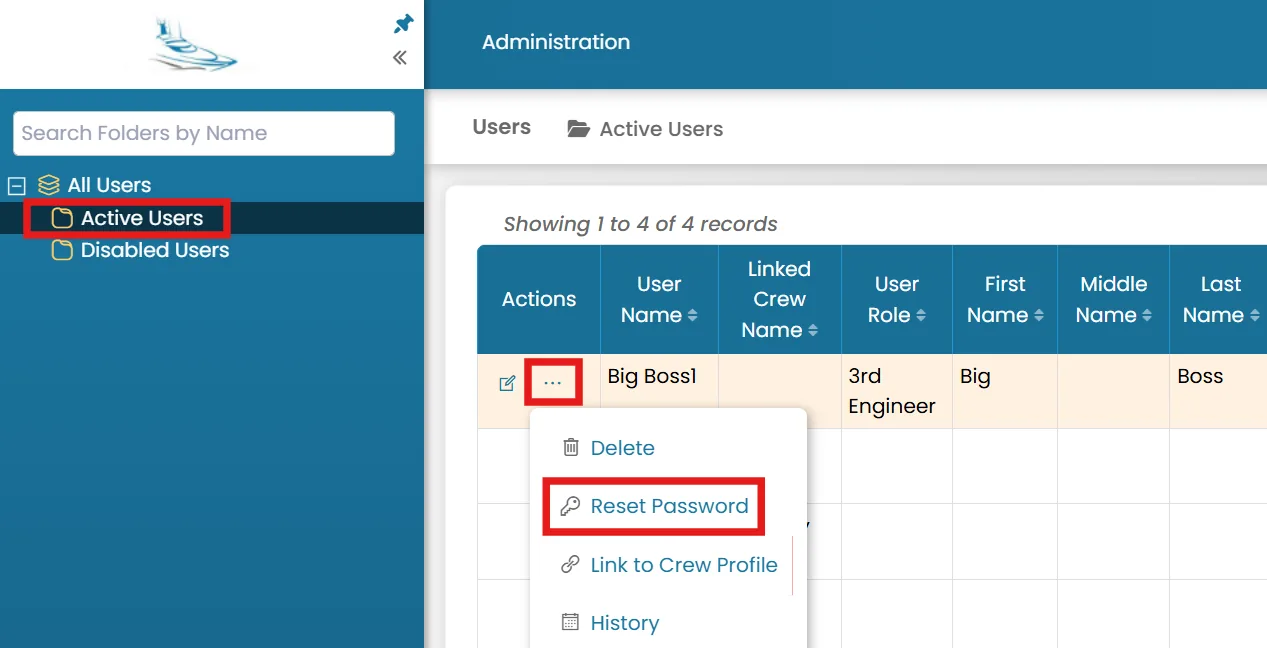The height and width of the screenshot is (648, 1267).
Task: Click the chain link icon in the menu
Action: pyautogui.click(x=570, y=565)
